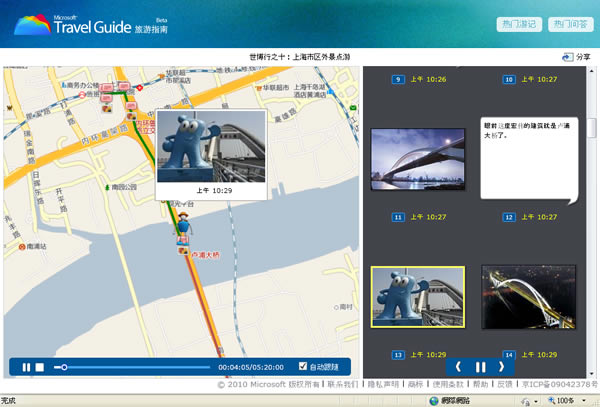Open the 商标 trademark footer link

415,384
